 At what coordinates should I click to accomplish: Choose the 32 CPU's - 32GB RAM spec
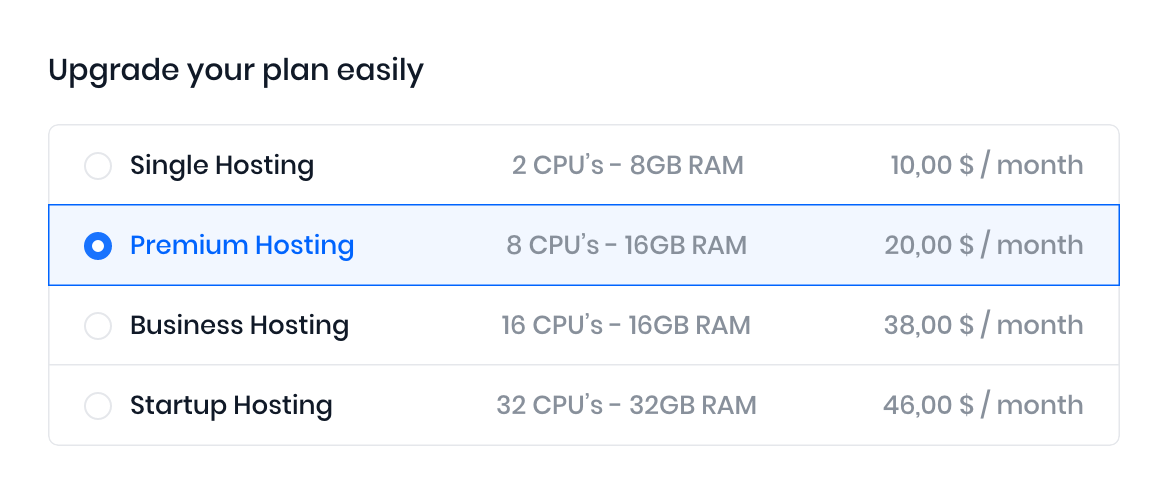626,405
